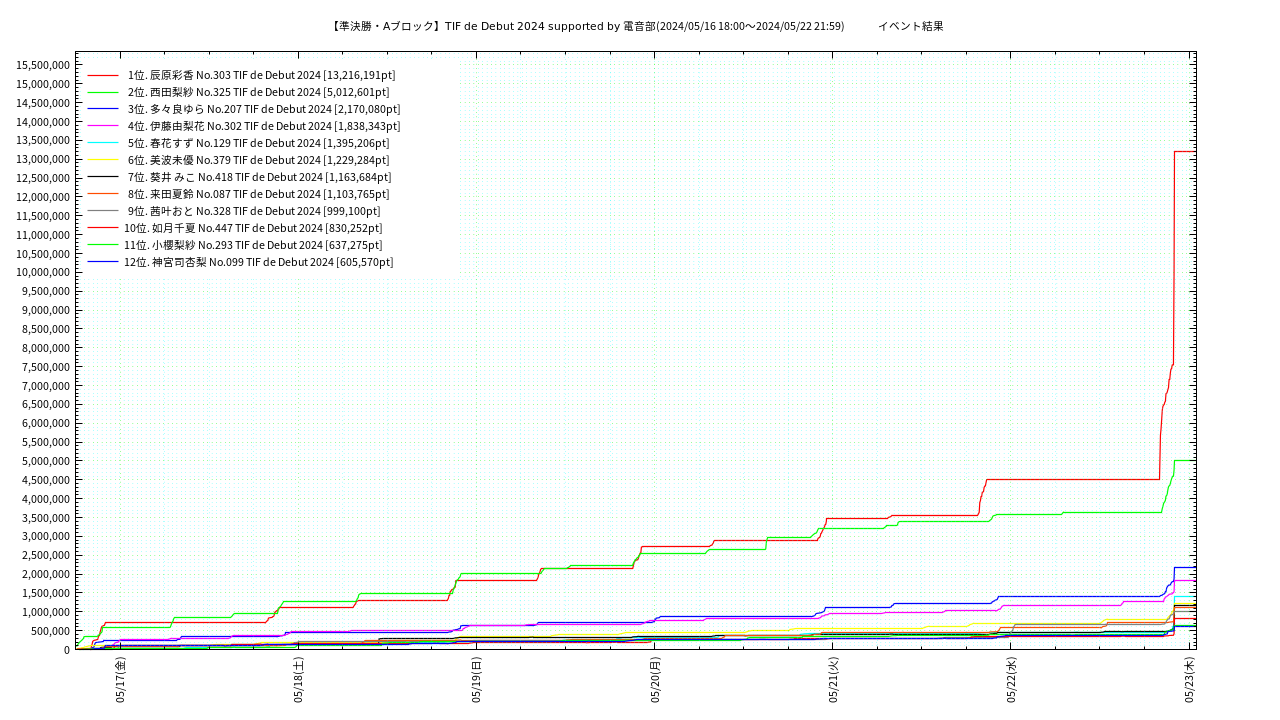Click the green line sample beside 2位 legend
This screenshot has width=1280, height=720.
(103, 92)
